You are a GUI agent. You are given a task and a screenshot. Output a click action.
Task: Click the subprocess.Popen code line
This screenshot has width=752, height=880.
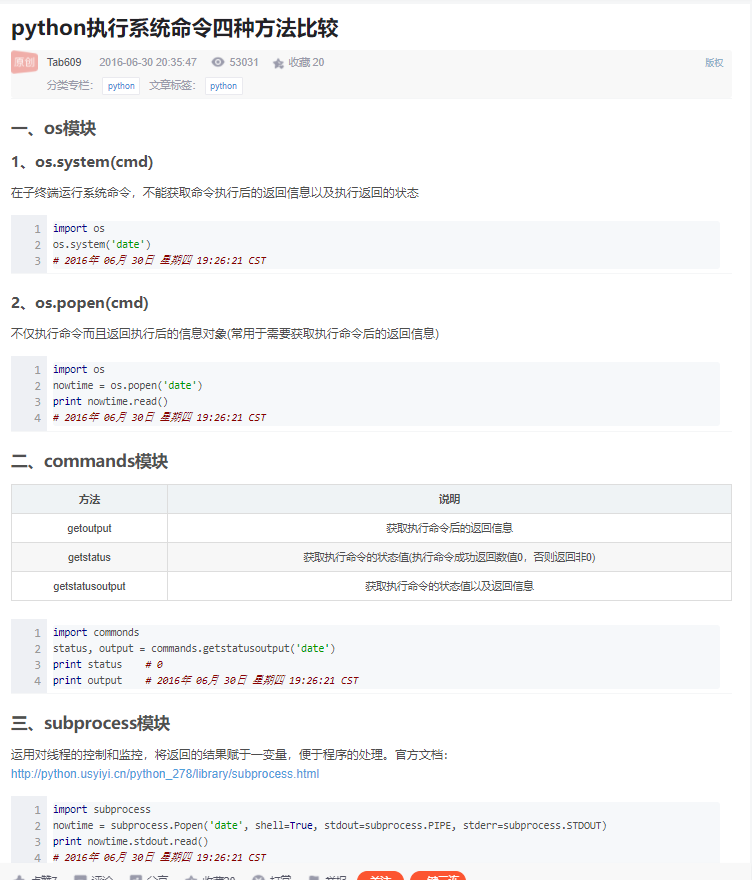329,826
